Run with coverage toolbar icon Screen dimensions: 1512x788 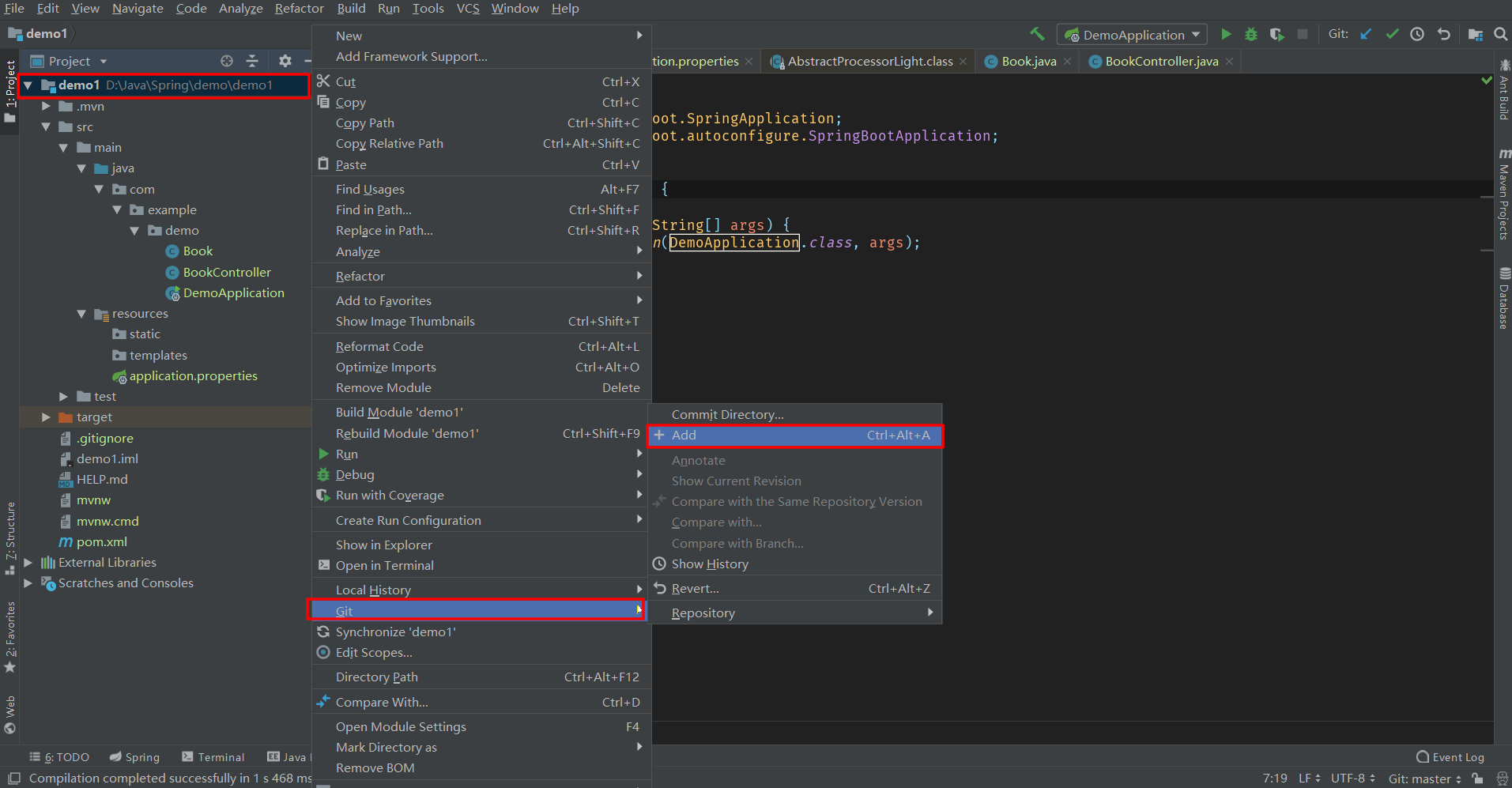coord(1276,34)
